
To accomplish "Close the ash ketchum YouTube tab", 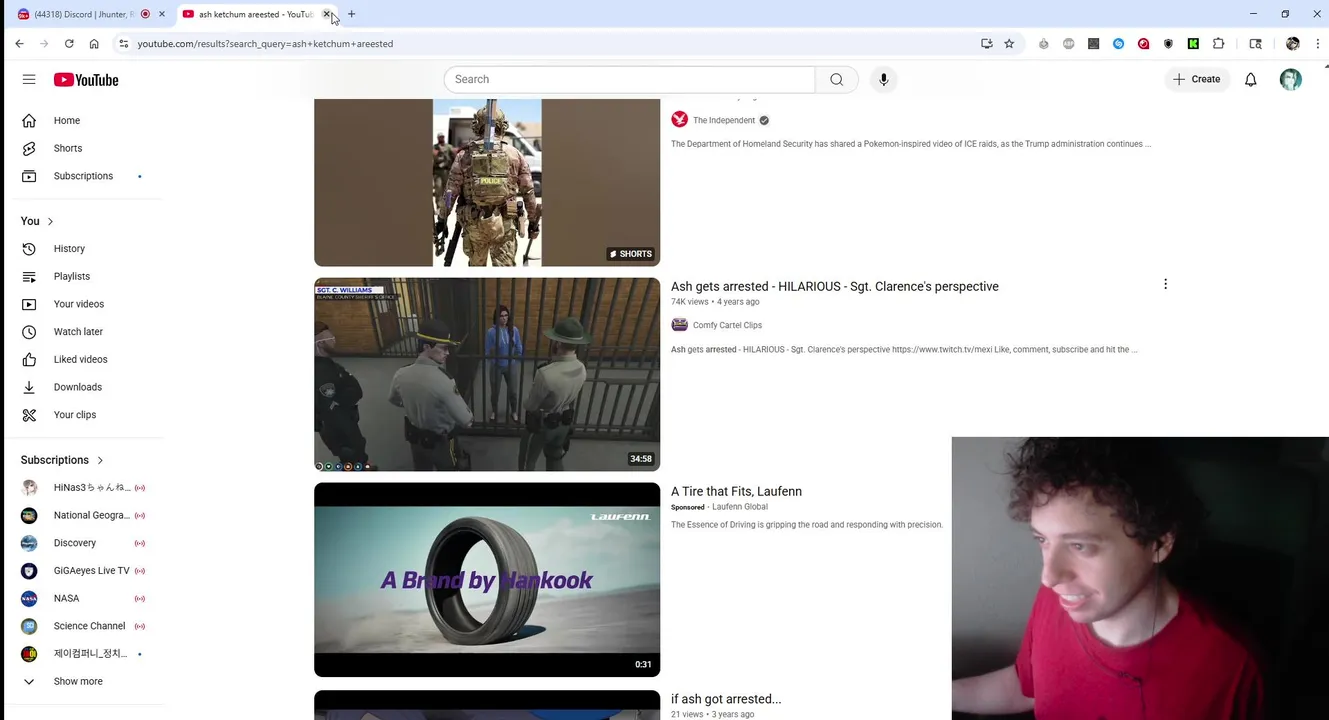I will pos(327,14).
